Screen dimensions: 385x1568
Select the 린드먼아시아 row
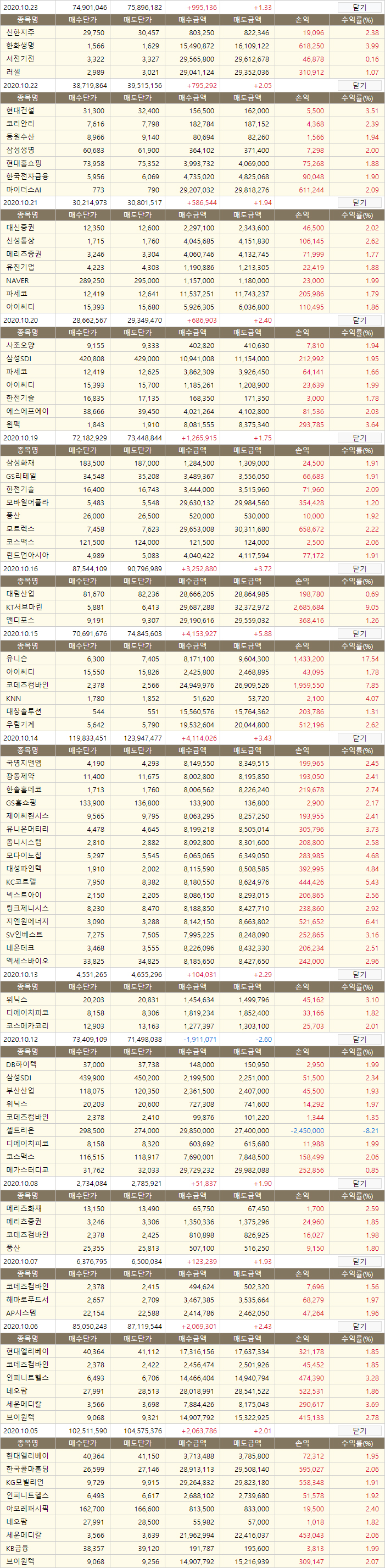coord(192,555)
